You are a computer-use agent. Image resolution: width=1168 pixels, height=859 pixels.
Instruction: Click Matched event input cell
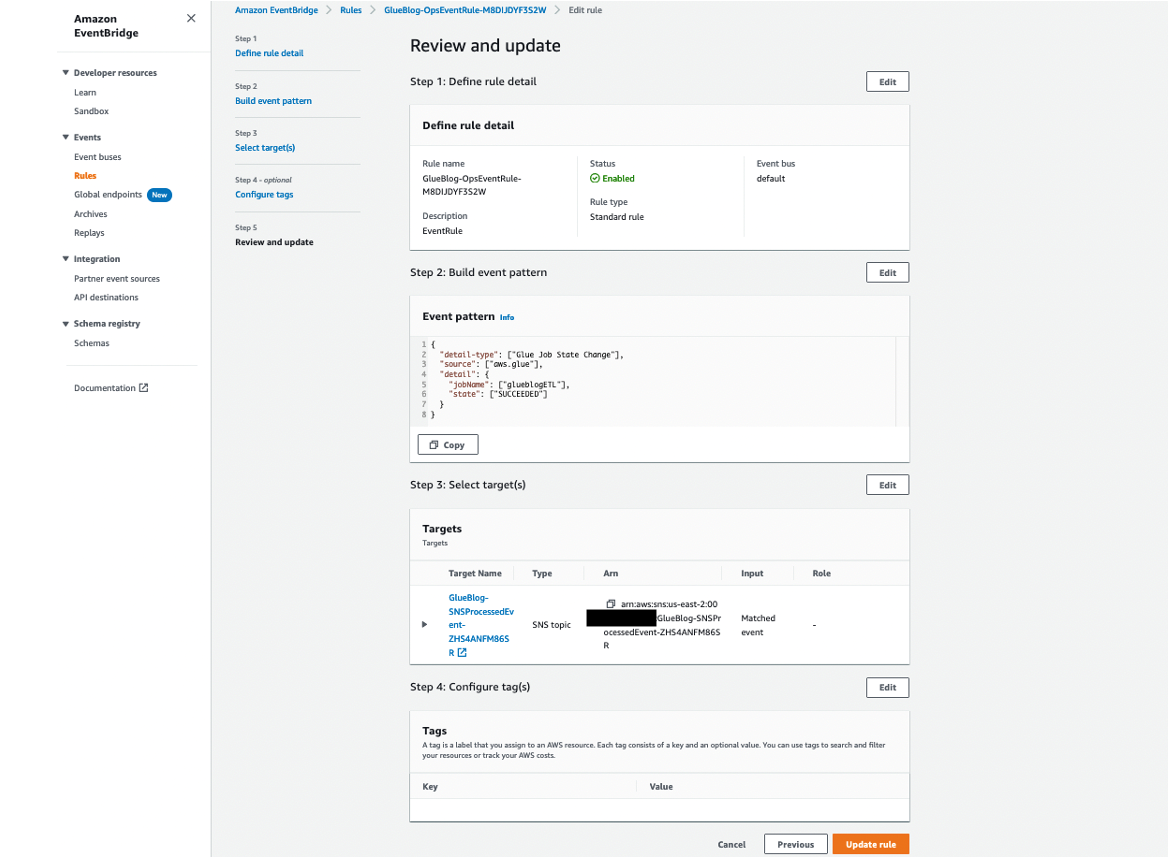(758, 625)
